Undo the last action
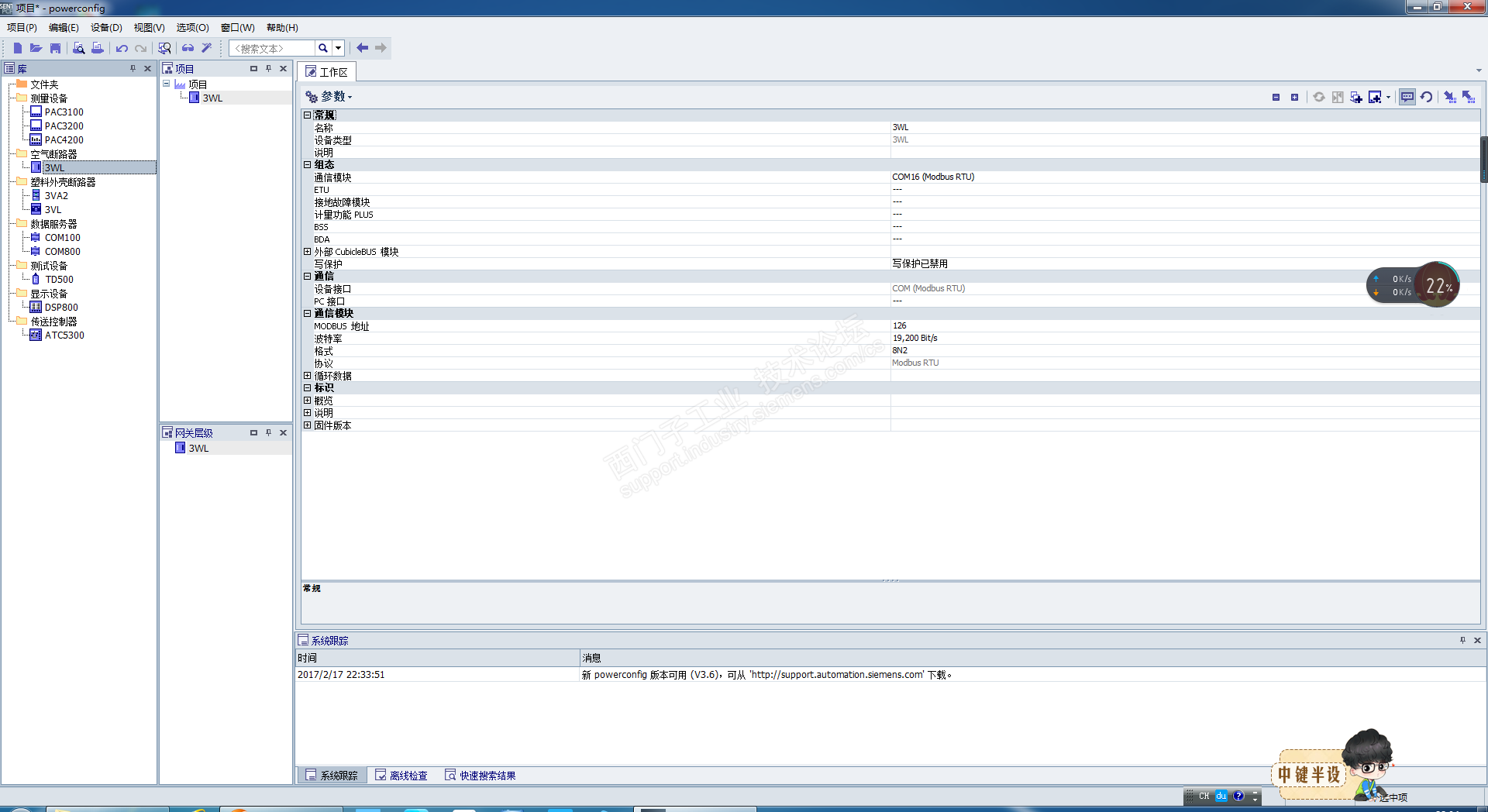1488x812 pixels. (x=122, y=48)
